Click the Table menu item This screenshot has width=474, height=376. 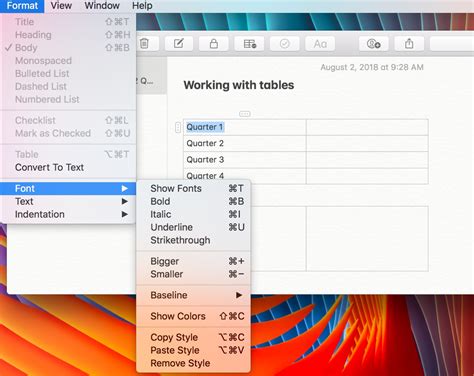pyautogui.click(x=68, y=154)
